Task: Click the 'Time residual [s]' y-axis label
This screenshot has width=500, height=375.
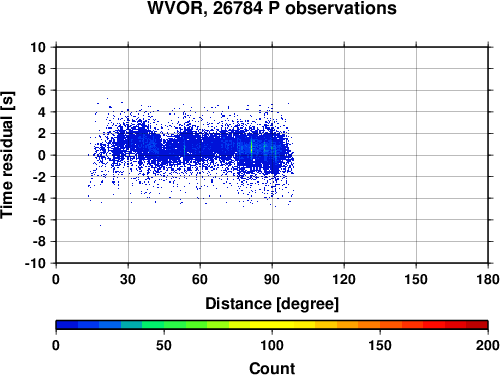Action: coord(8,155)
